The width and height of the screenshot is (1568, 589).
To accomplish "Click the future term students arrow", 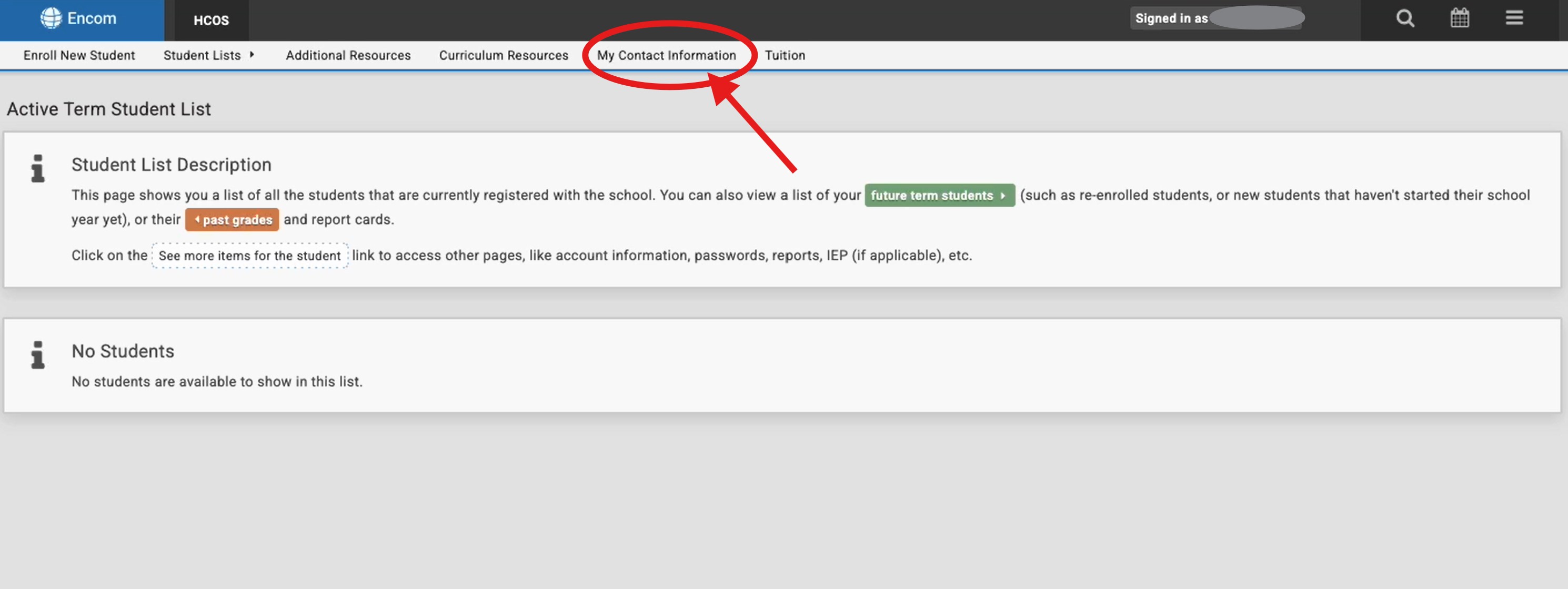I will point(1002,195).
